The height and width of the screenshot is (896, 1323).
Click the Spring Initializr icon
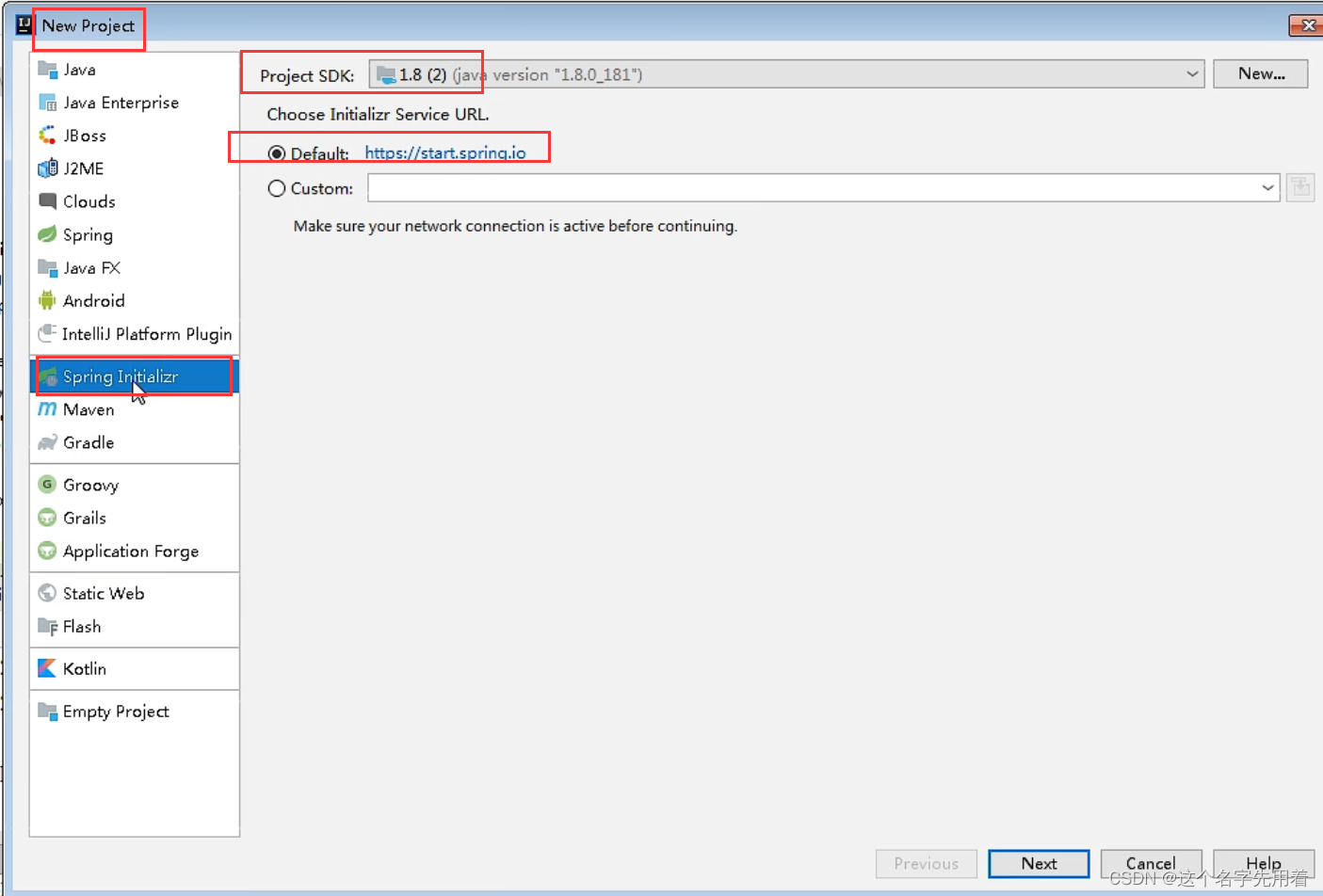[48, 376]
